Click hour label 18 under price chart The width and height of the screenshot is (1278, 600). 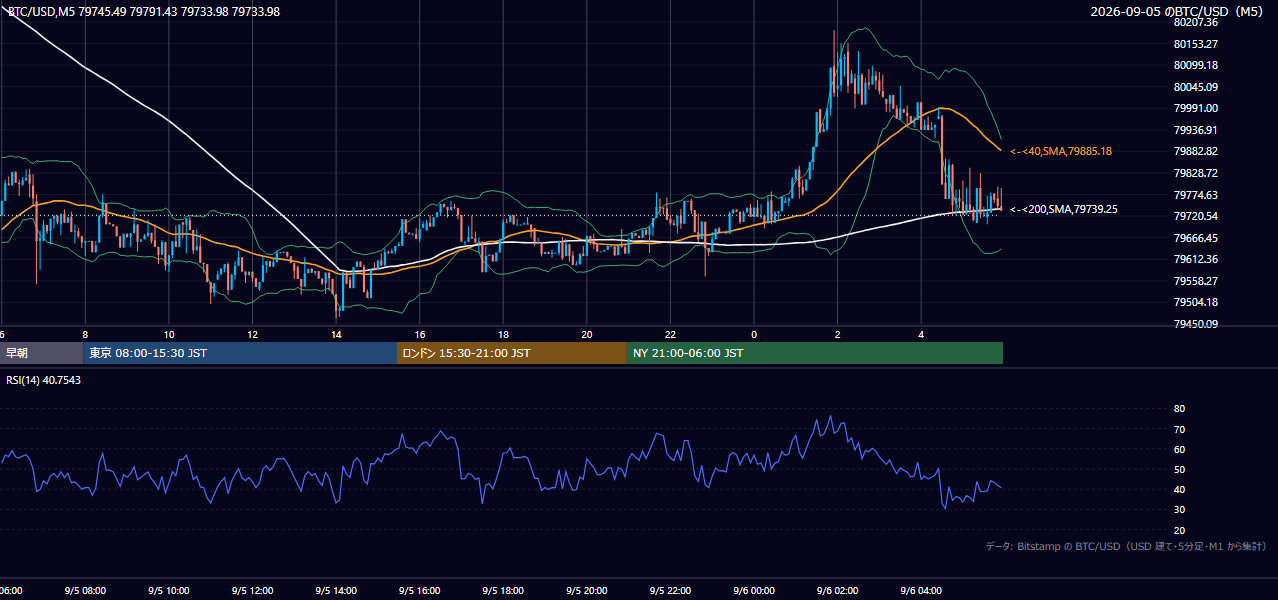[503, 334]
